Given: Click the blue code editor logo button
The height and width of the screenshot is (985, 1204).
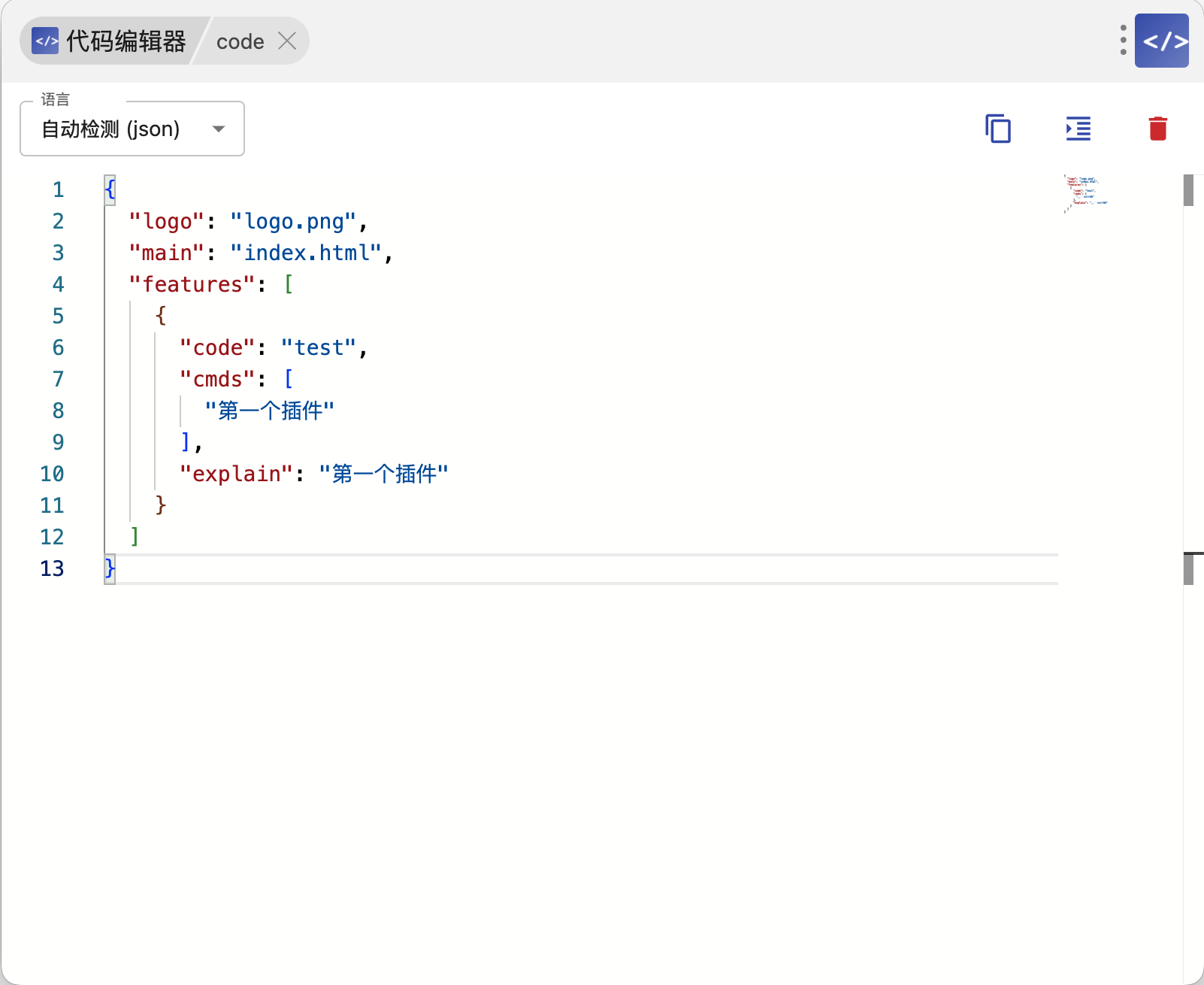Looking at the screenshot, I should [x=1161, y=41].
